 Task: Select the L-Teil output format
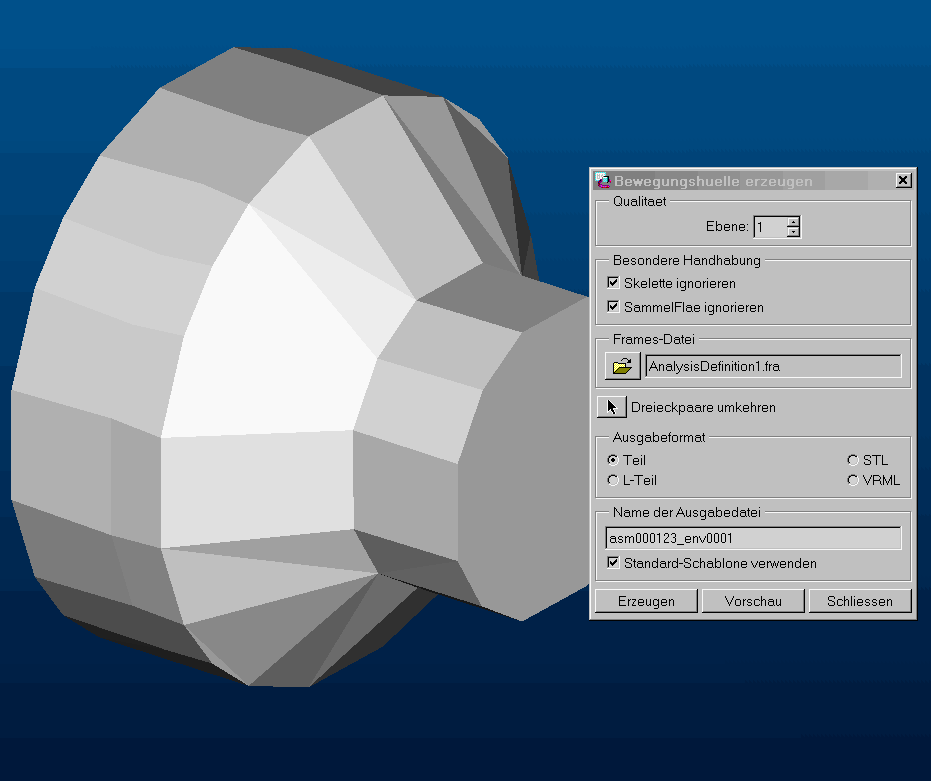(x=613, y=480)
